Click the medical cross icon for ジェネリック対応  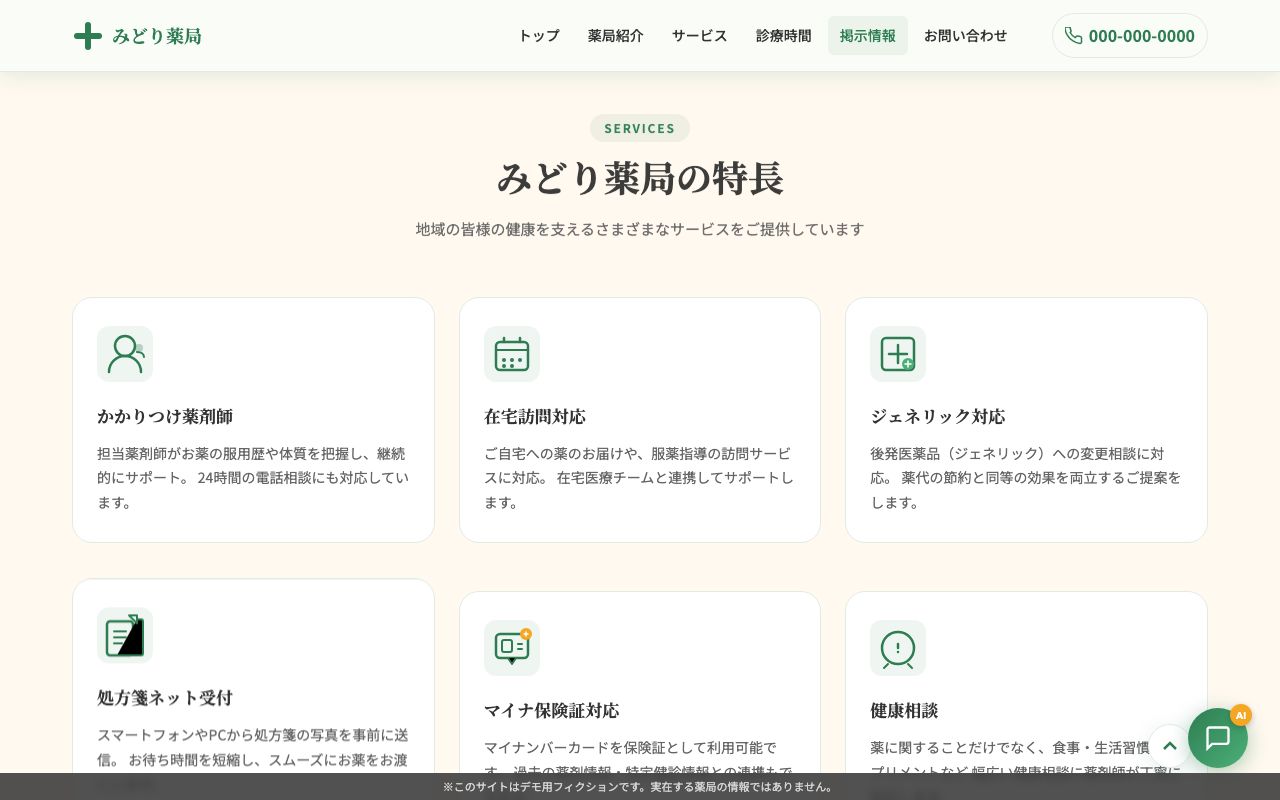pos(898,354)
